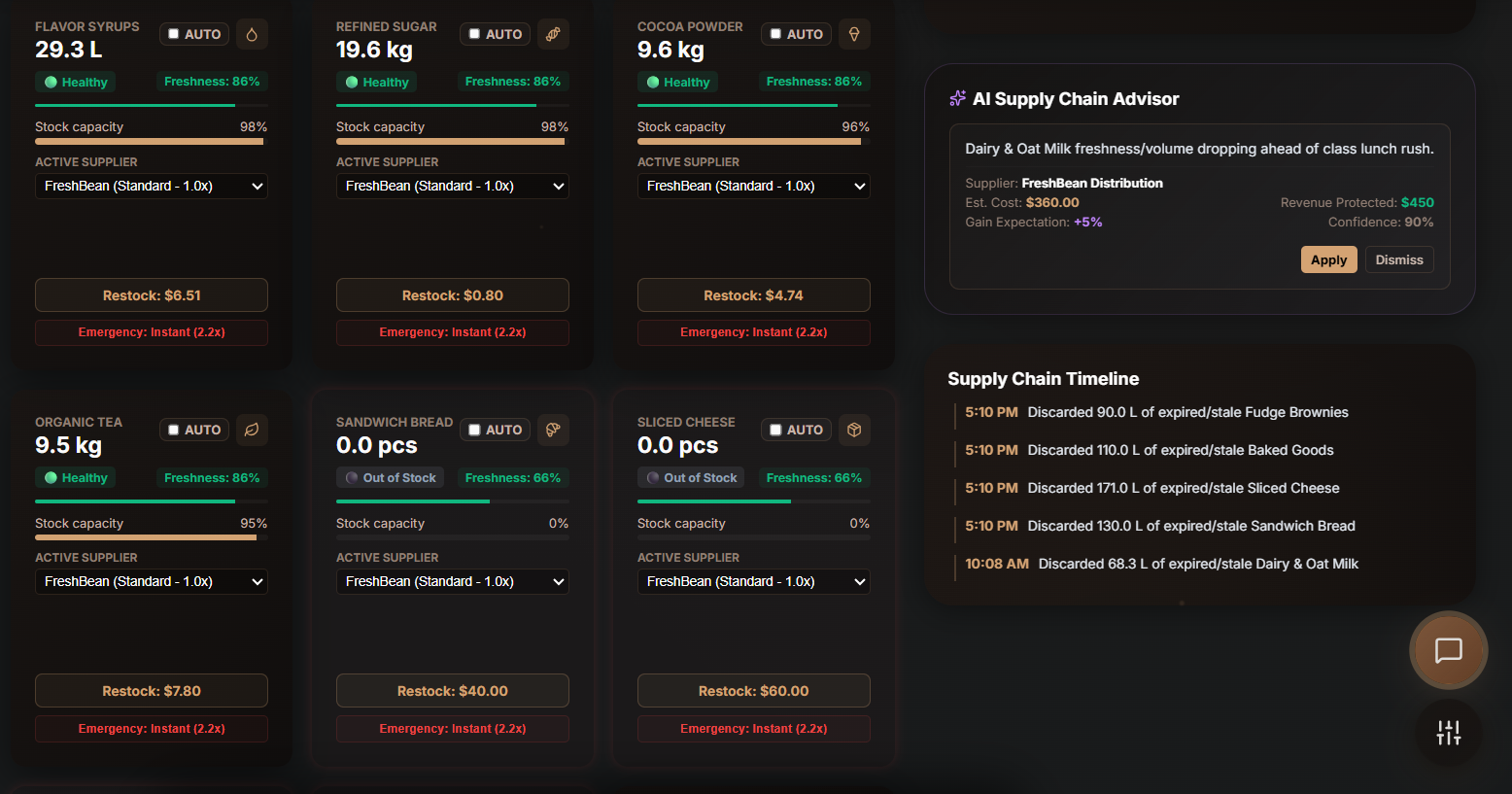The height and width of the screenshot is (794, 1512).
Task: Select the Discarded Fudge Brownies timeline entry
Action: (1155, 412)
